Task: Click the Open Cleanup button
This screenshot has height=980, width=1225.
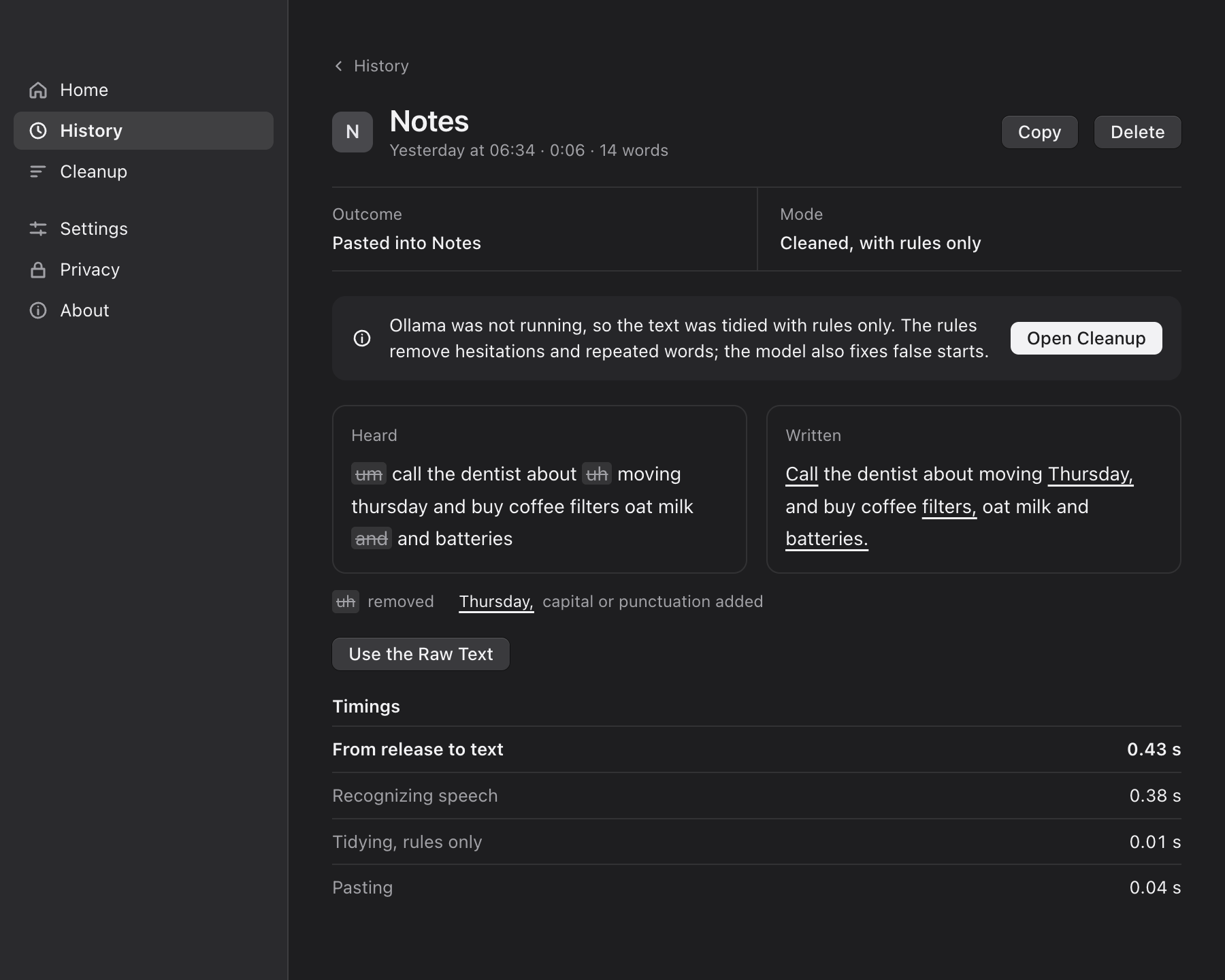Action: click(1086, 338)
